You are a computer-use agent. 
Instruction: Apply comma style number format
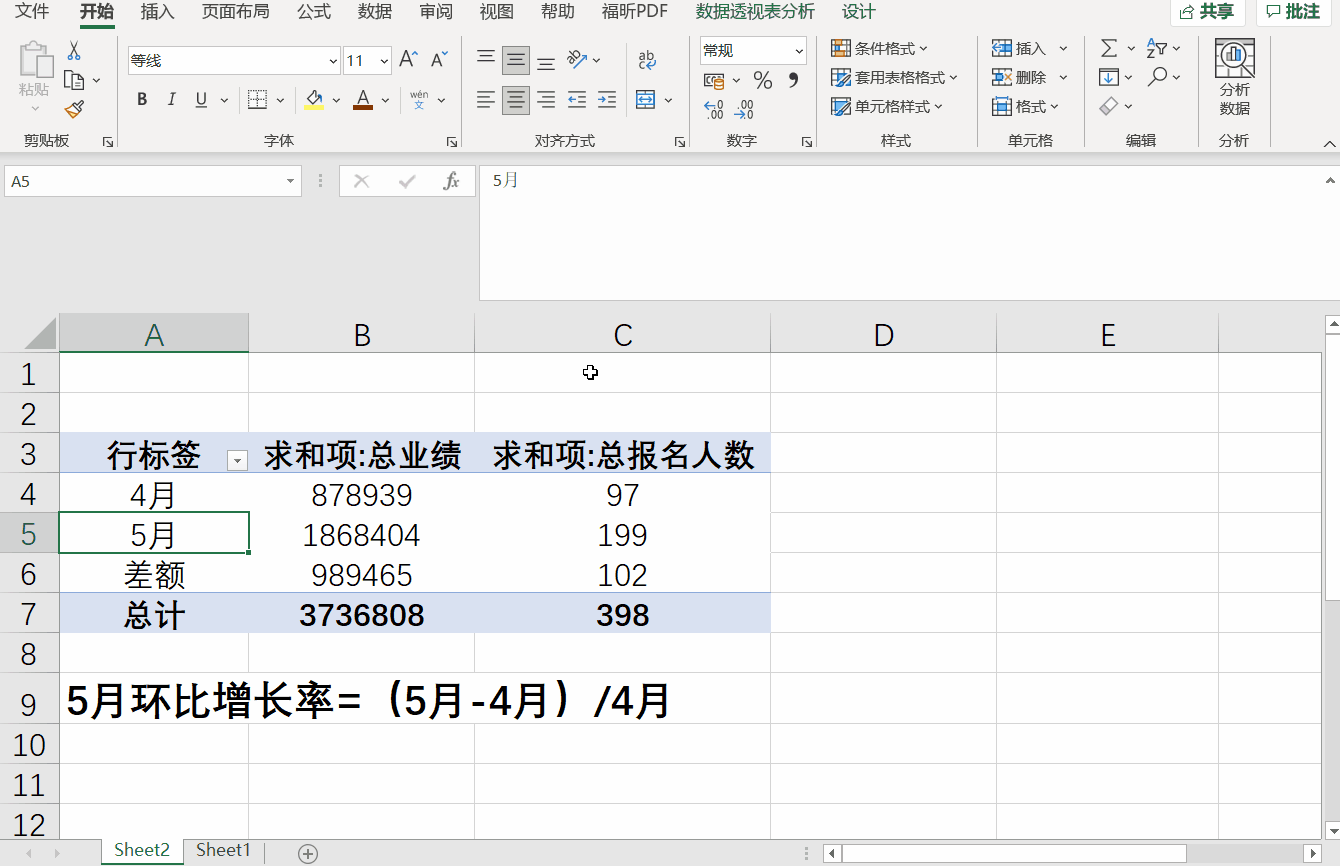tap(793, 79)
